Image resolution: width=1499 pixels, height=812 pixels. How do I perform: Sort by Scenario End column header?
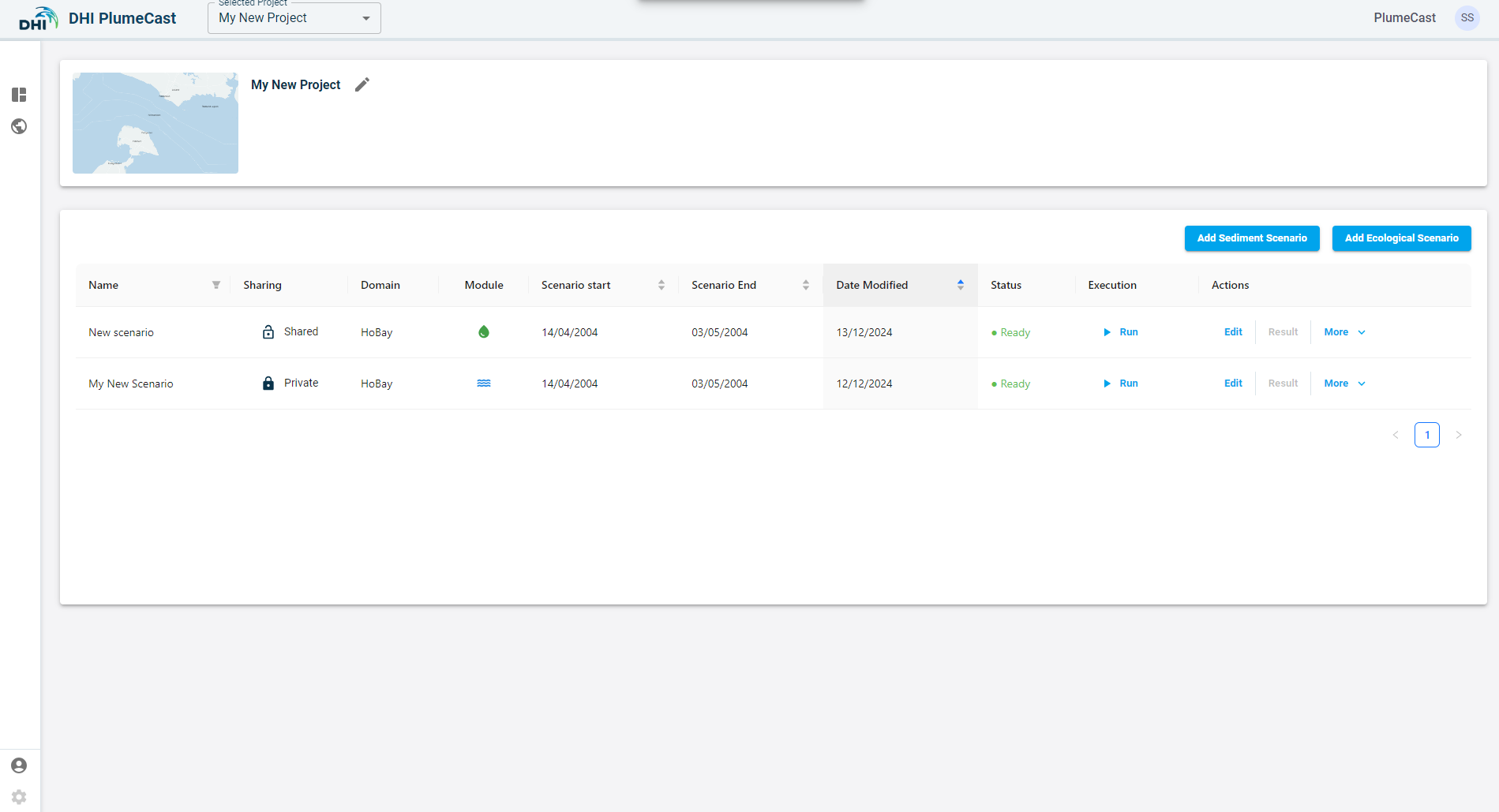[805, 285]
